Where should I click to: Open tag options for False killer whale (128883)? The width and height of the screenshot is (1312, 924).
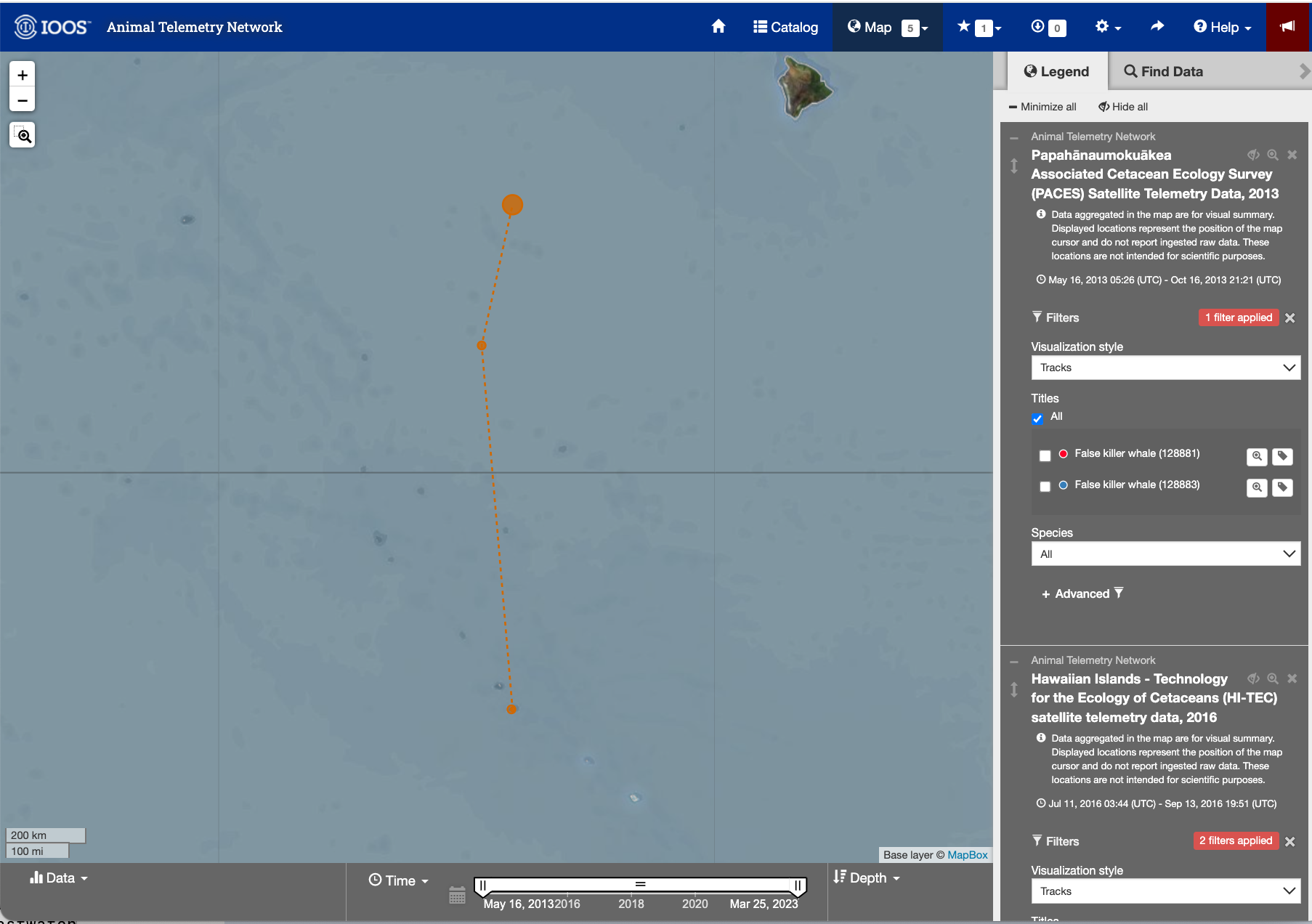coord(1283,487)
